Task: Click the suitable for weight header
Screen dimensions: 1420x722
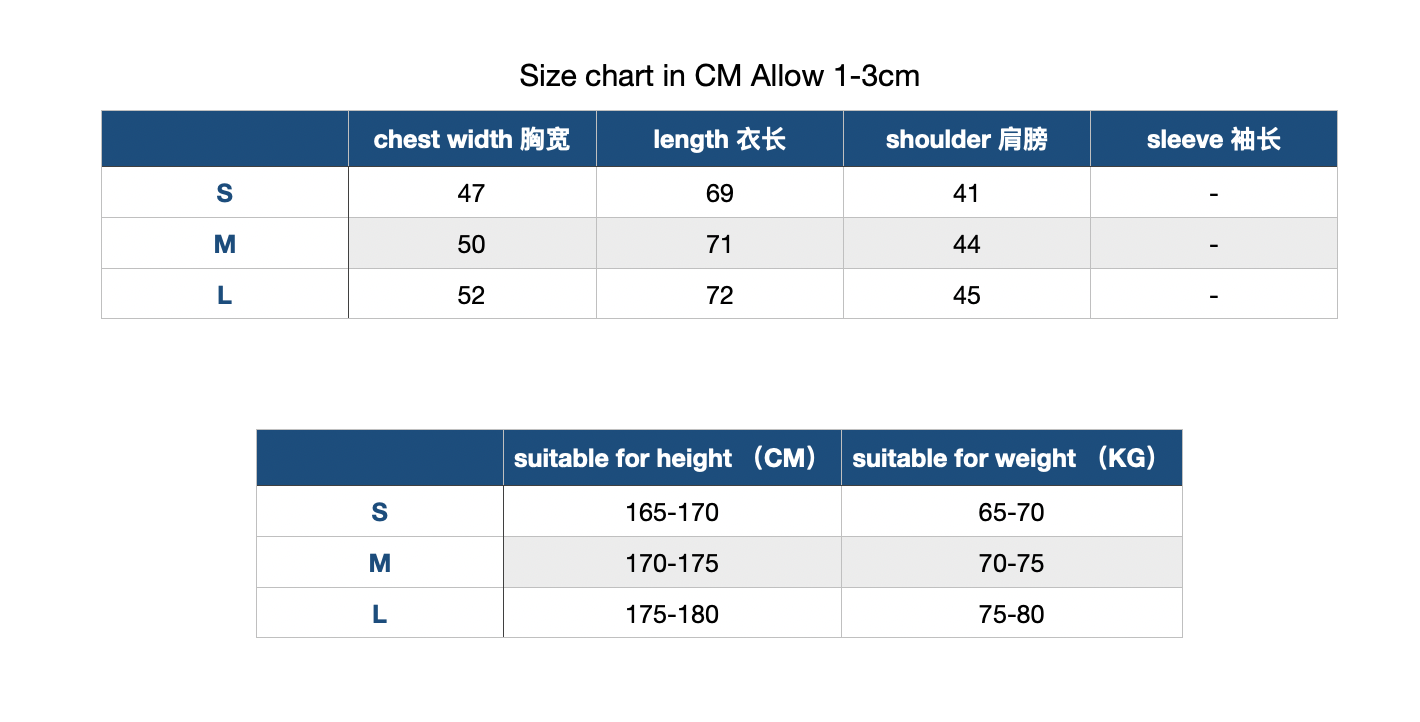Action: [x=1012, y=458]
